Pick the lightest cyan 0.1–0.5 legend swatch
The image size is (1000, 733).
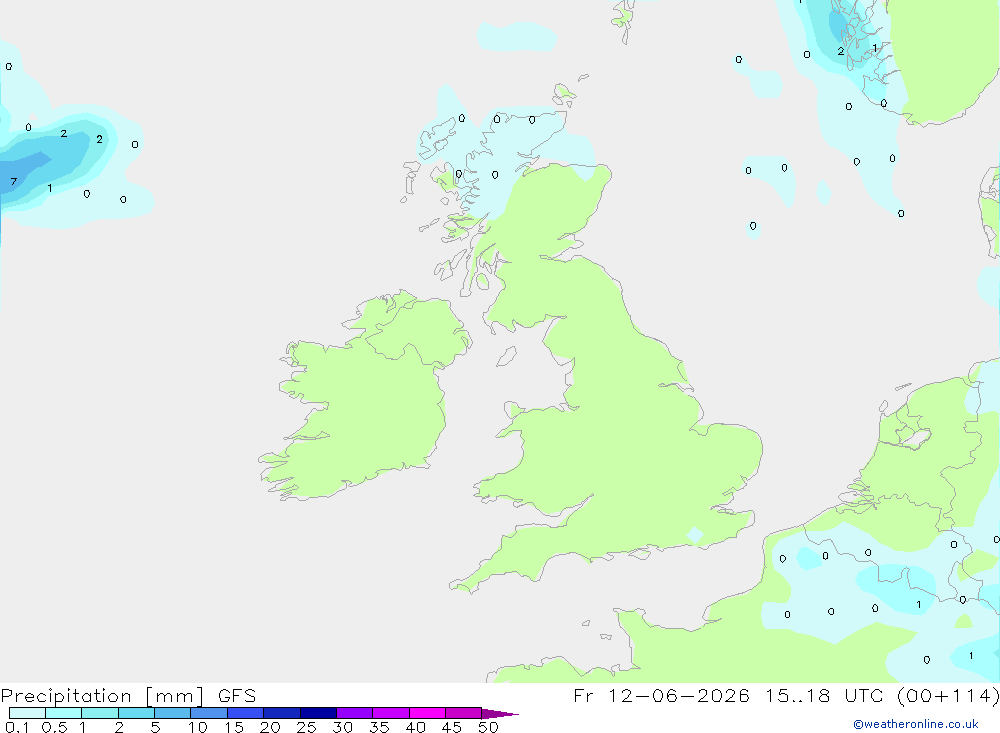pos(27,713)
